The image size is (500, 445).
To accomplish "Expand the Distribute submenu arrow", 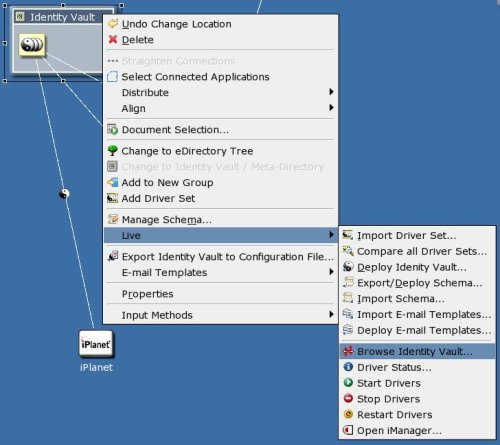I will [331, 92].
